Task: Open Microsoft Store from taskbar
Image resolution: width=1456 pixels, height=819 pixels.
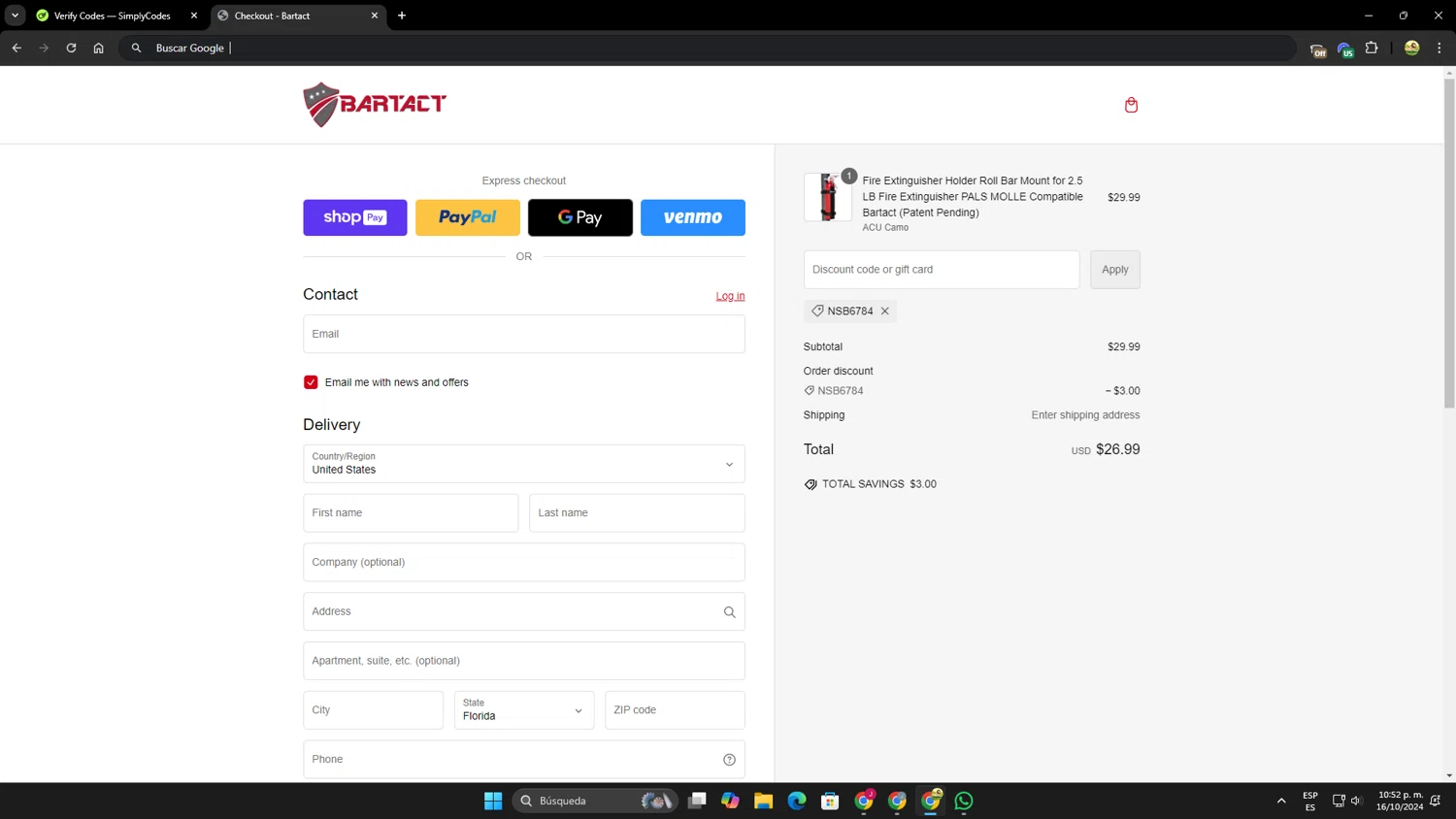Action: [830, 801]
